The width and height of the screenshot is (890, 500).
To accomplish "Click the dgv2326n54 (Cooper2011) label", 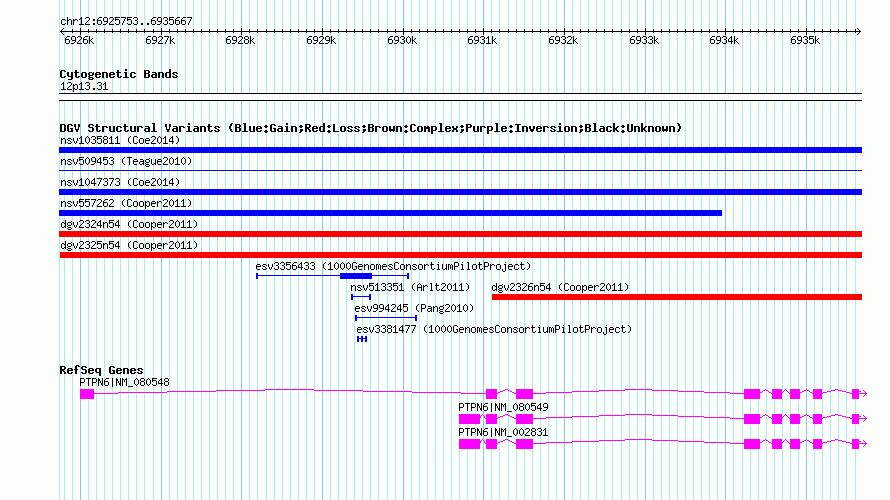I will coord(560,287).
